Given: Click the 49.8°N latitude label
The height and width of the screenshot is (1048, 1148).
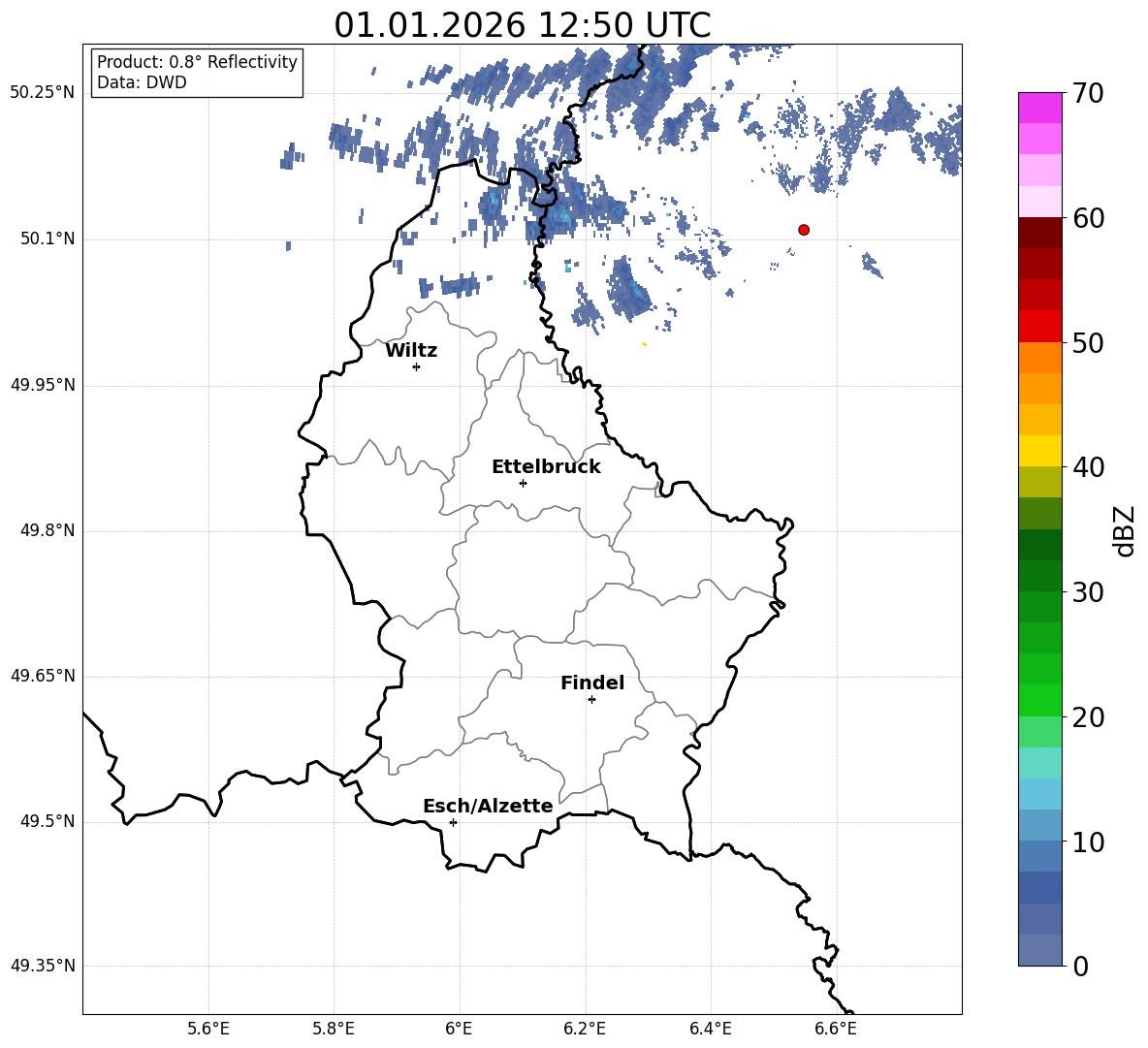Looking at the screenshot, I should 48,530.
